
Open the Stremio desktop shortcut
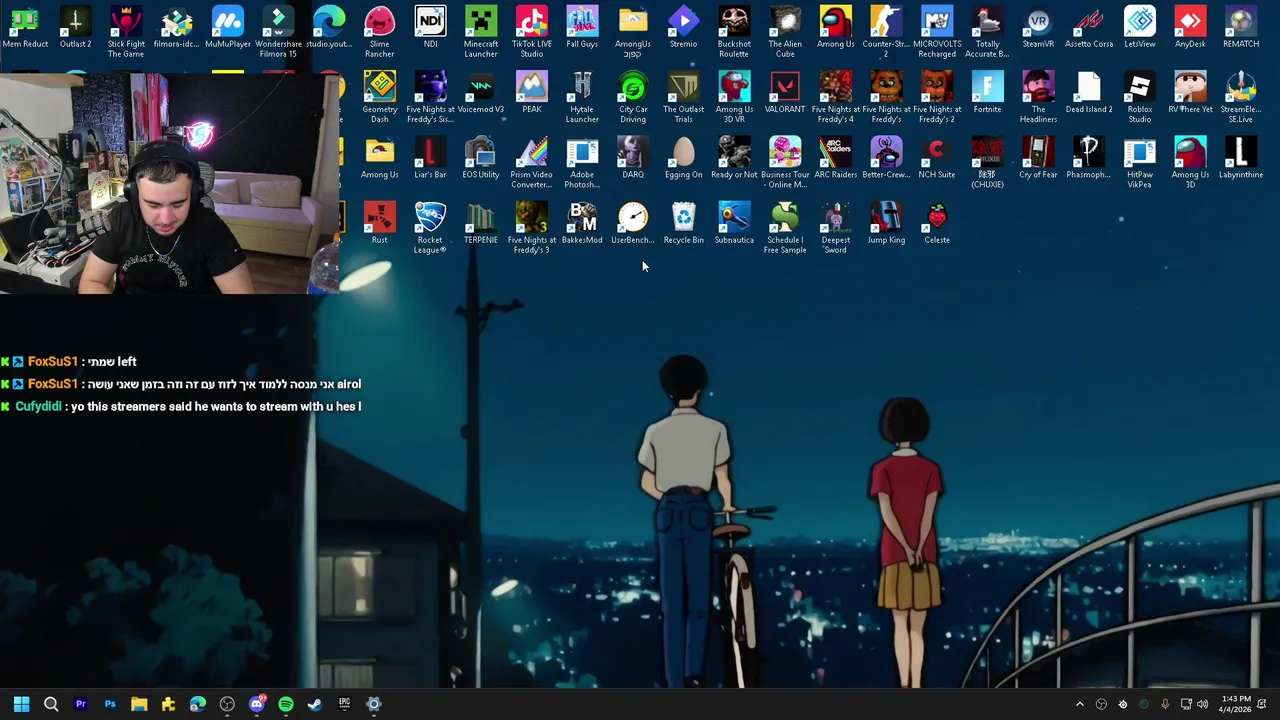(683, 28)
